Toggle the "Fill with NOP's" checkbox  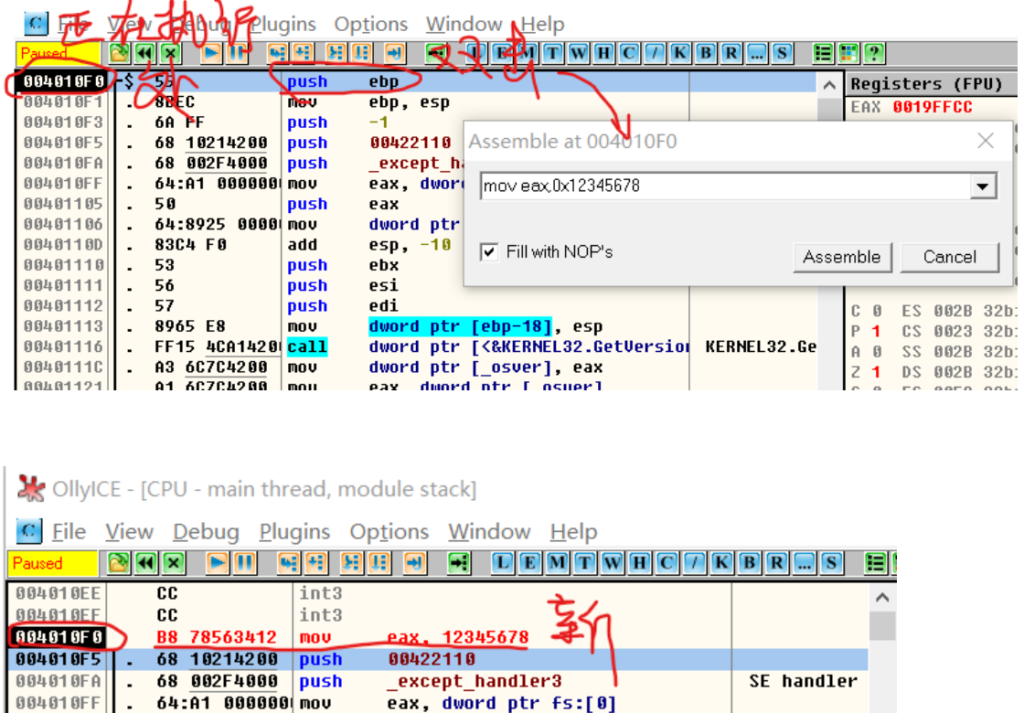coord(489,252)
